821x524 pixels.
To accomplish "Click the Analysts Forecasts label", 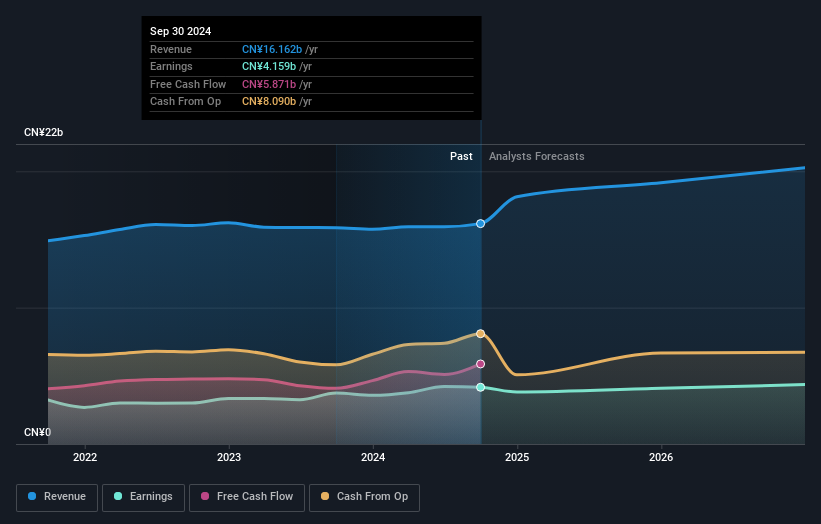I will (x=537, y=156).
